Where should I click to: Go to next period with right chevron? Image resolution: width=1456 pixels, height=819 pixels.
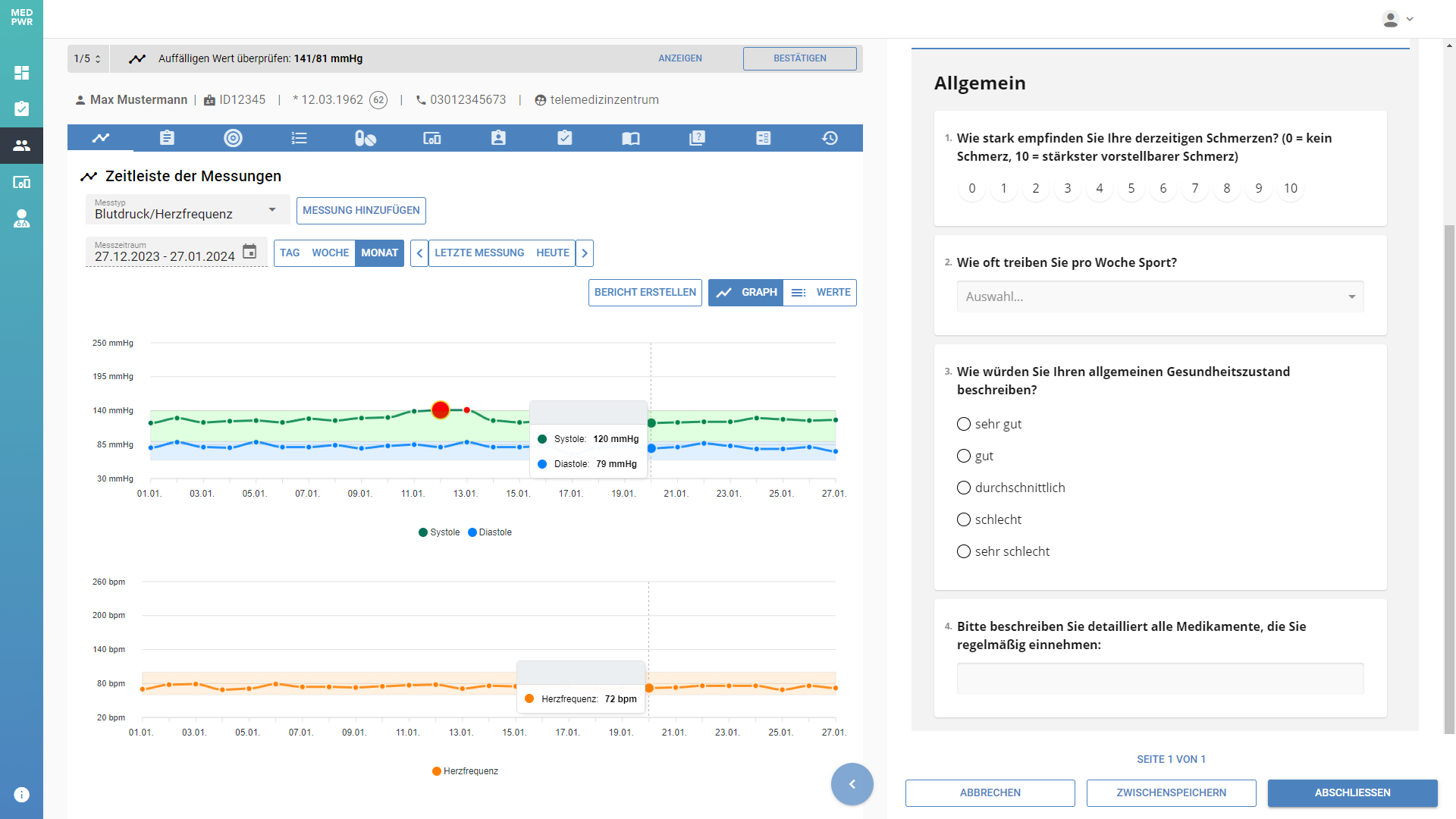coord(585,253)
